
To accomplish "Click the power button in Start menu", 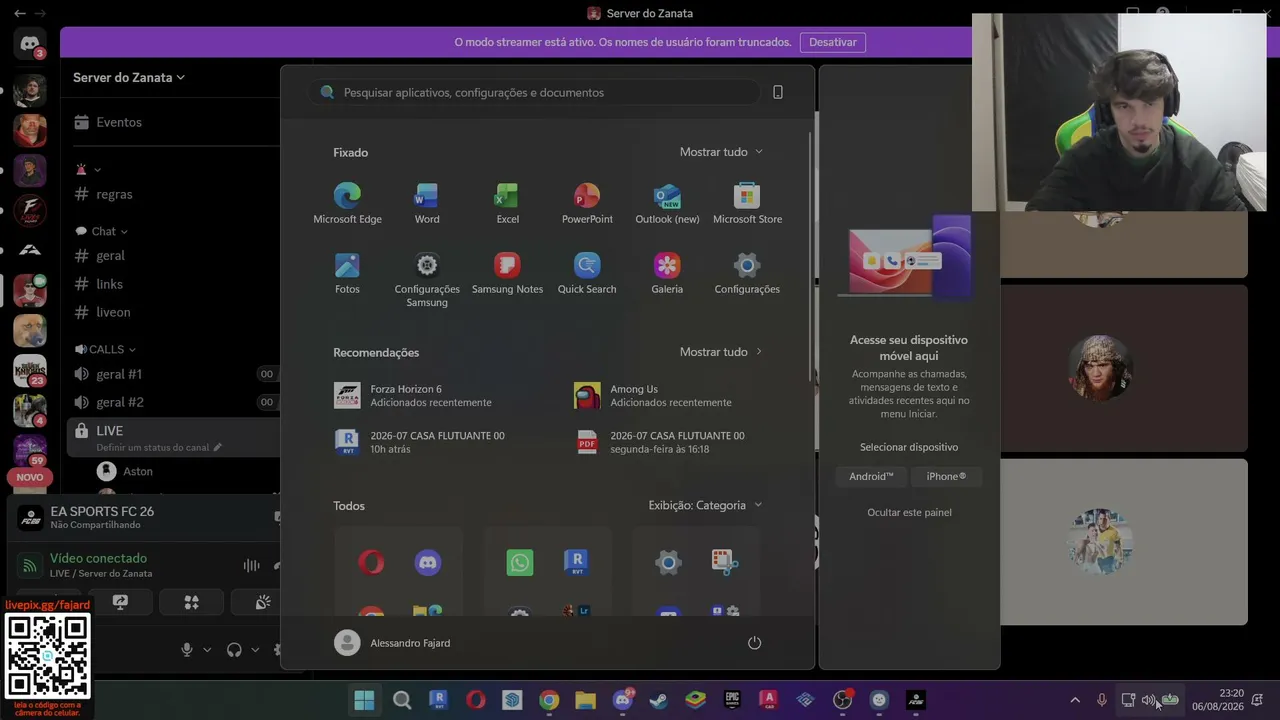I will pos(754,643).
